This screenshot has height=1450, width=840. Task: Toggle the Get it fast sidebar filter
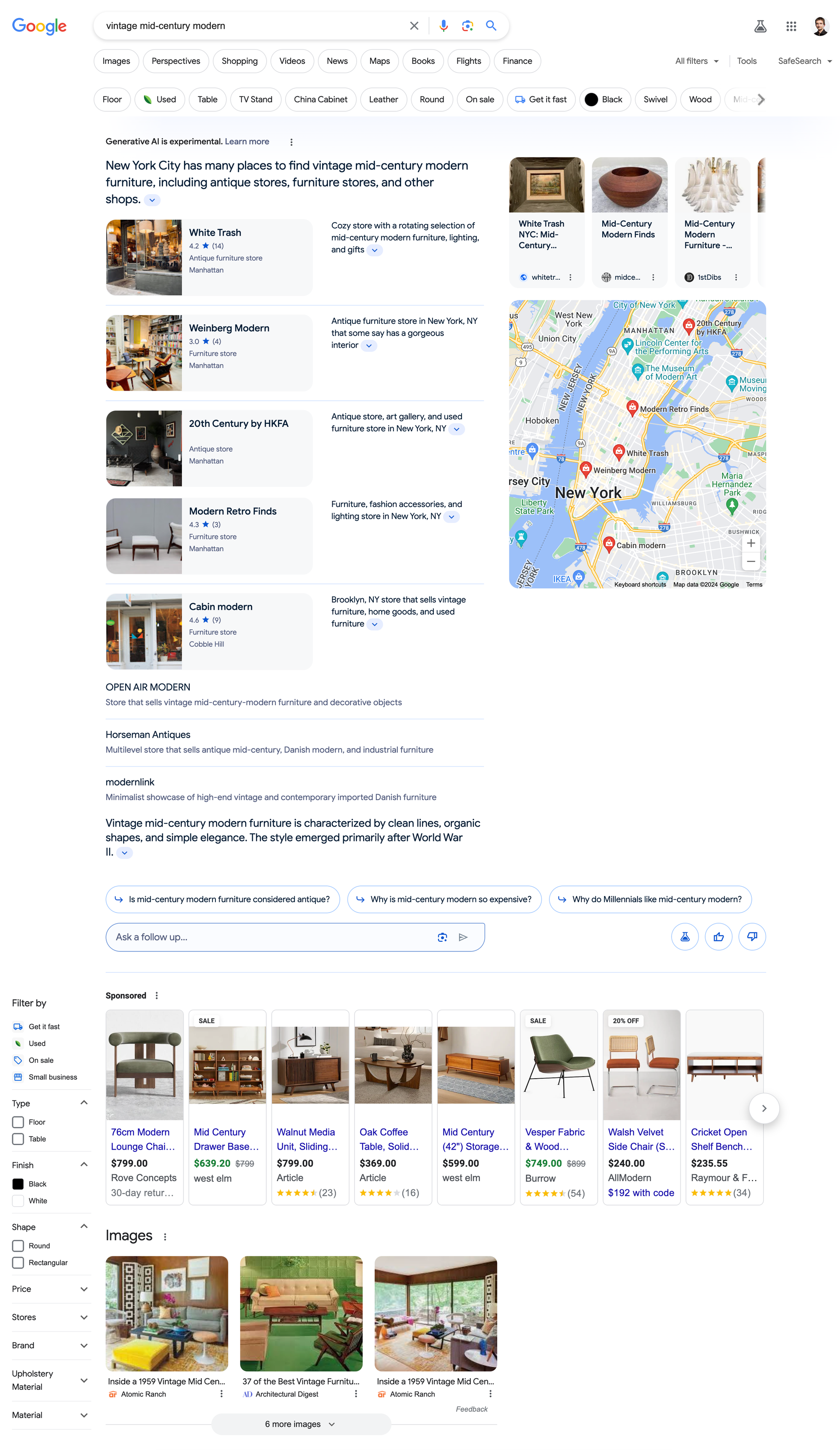(x=36, y=1027)
